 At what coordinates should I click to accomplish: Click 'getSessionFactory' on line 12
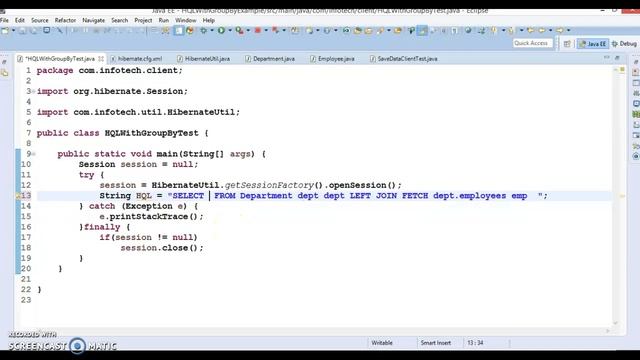click(269, 185)
